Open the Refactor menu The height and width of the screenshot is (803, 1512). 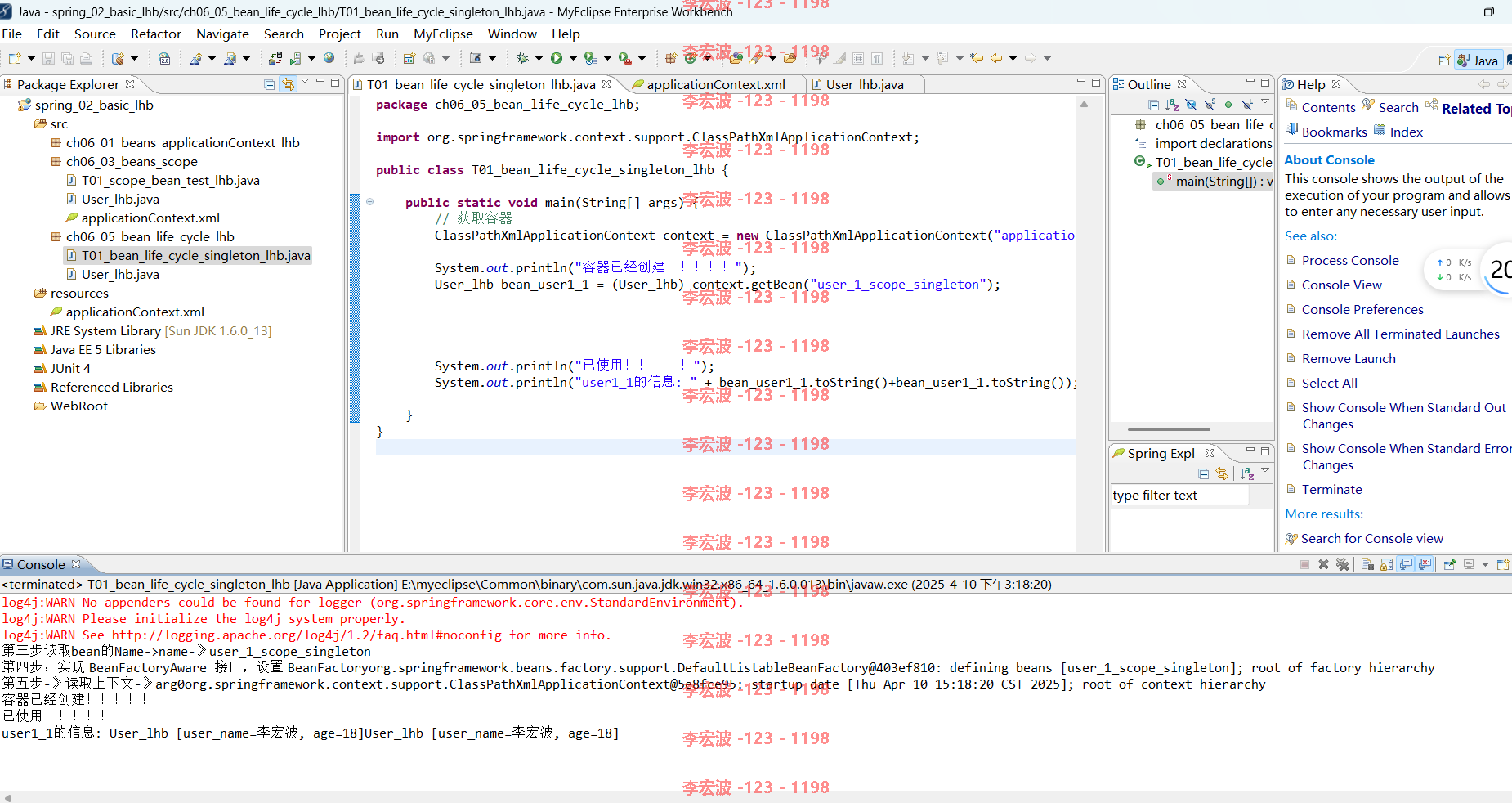coord(155,34)
